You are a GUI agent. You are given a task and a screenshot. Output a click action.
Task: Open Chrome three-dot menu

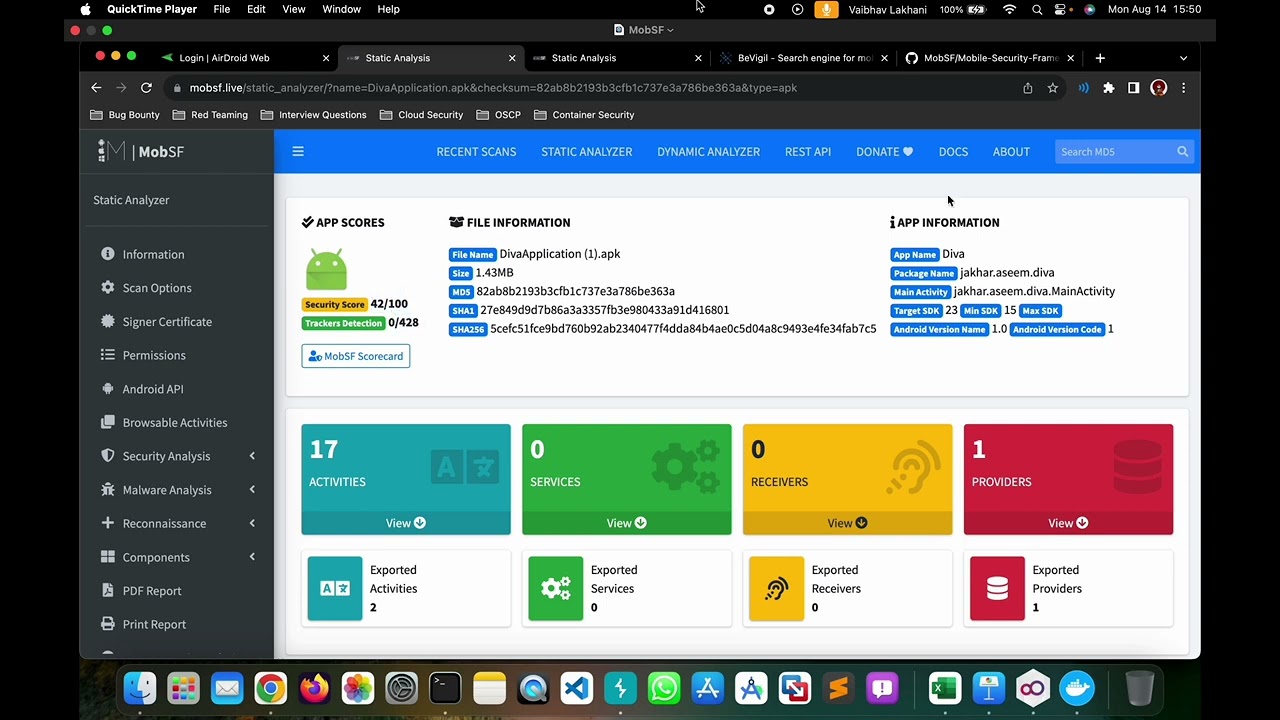(1183, 88)
